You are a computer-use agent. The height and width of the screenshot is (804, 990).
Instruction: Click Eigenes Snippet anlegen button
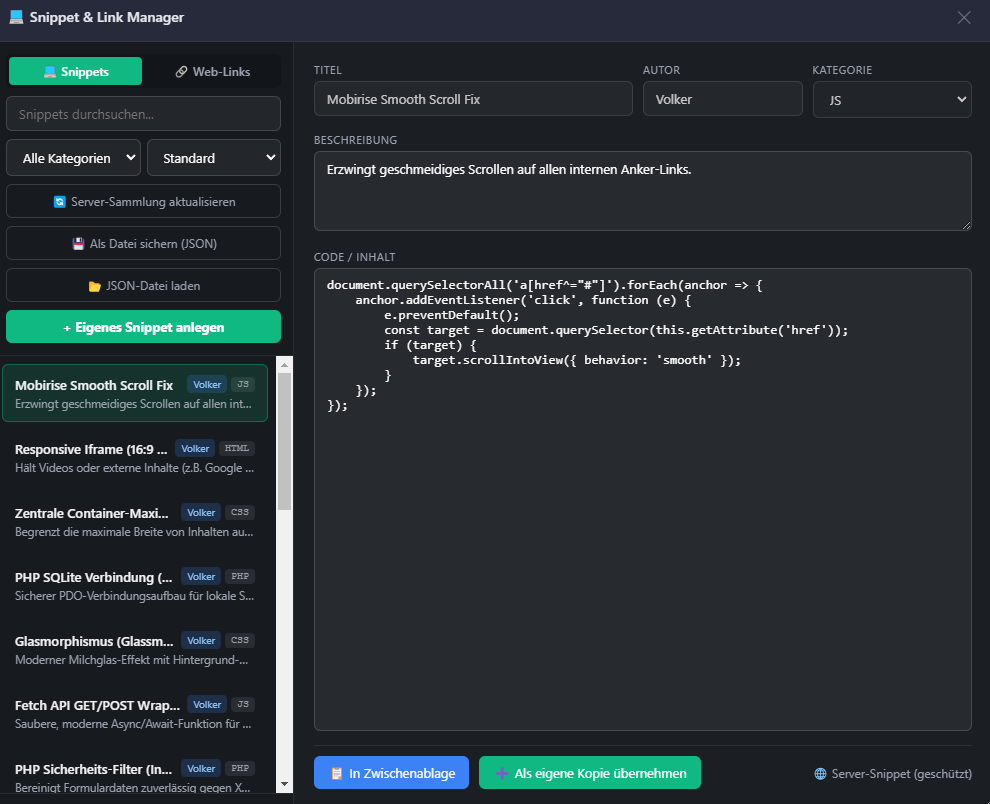tap(143, 327)
